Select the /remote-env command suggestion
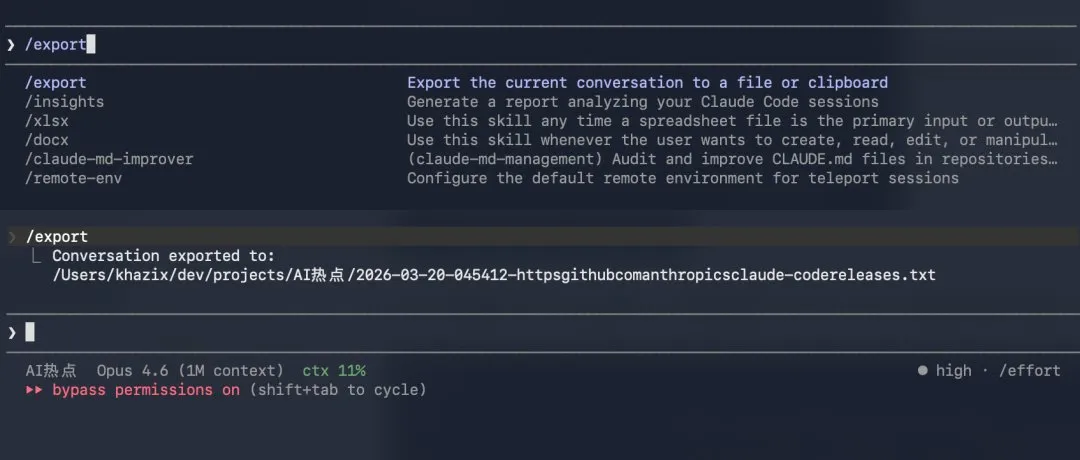The height and width of the screenshot is (460, 1080). 73,178
